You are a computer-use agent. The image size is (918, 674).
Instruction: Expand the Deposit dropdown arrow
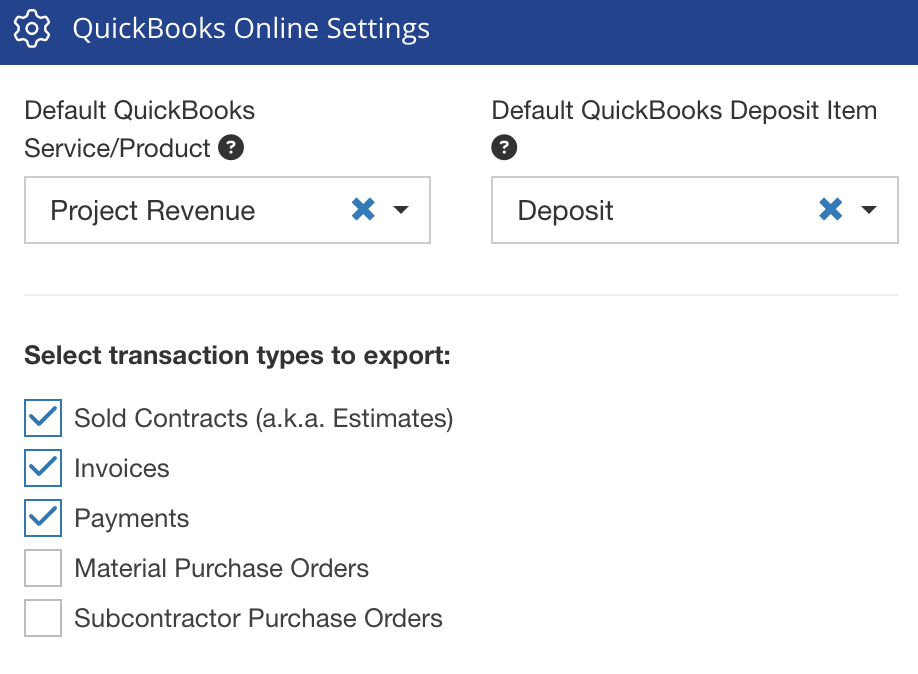coord(869,210)
